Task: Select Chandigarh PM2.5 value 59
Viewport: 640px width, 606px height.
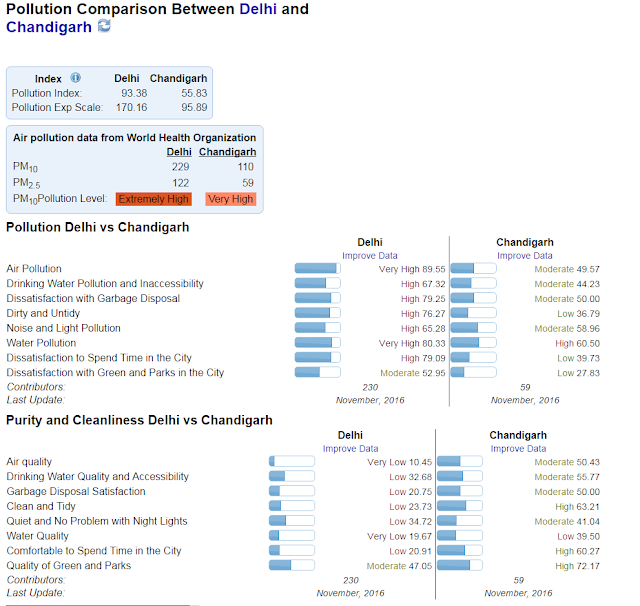Action: pyautogui.click(x=248, y=183)
